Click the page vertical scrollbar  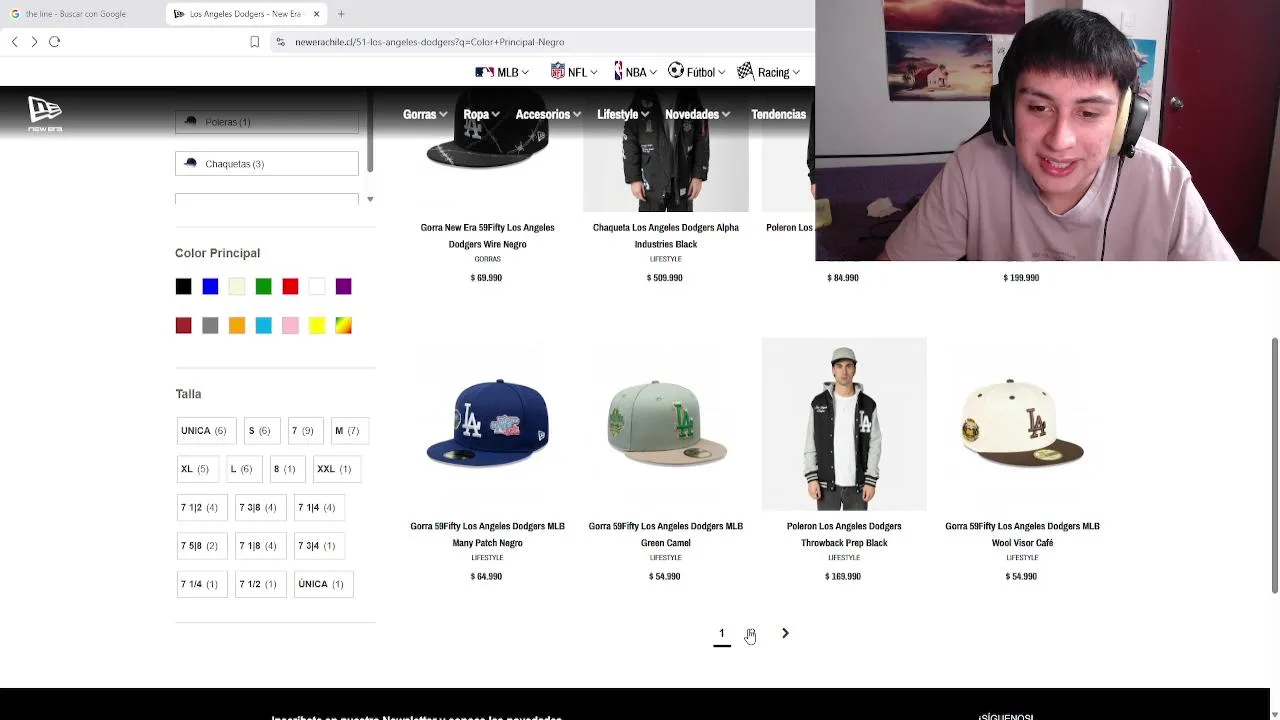click(1274, 465)
